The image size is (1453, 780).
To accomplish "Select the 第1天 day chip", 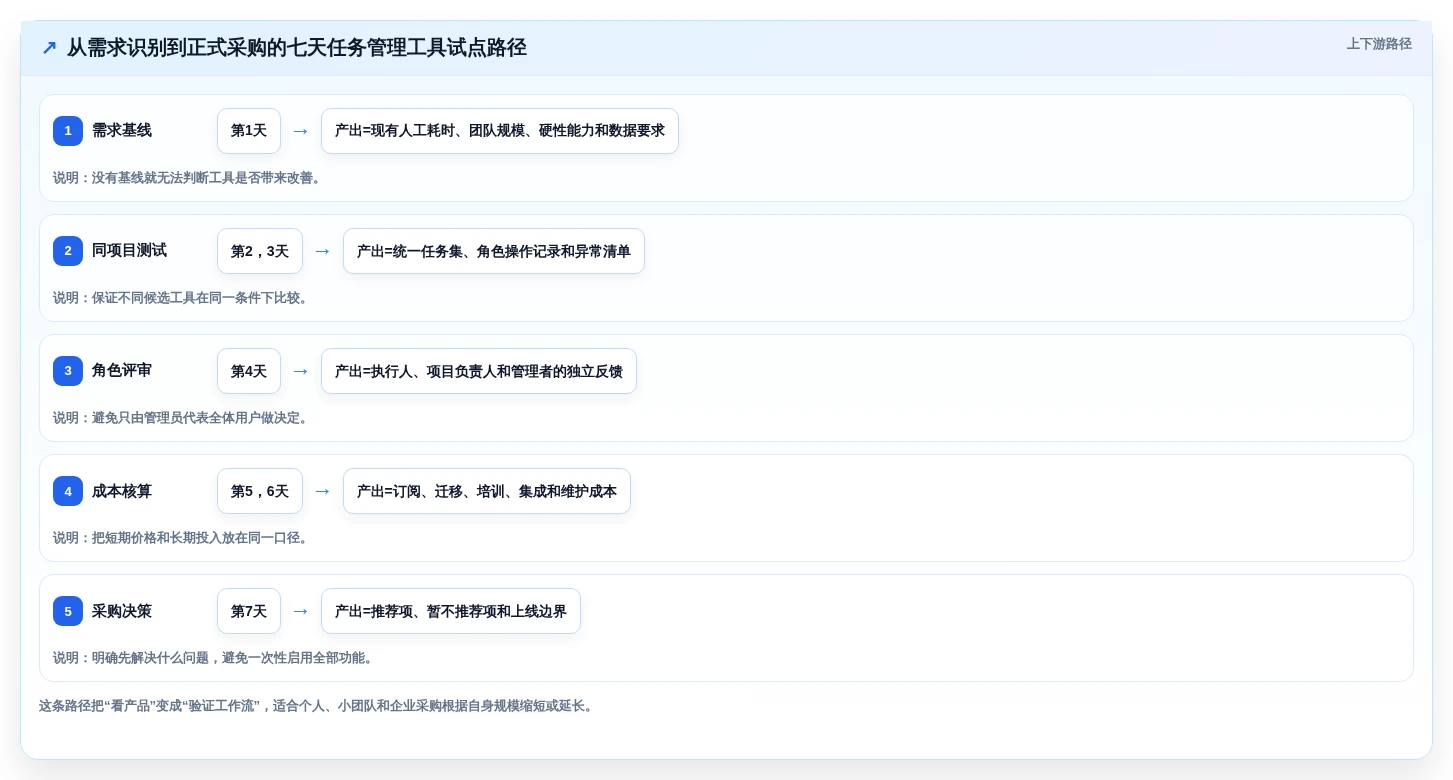I will click(249, 131).
